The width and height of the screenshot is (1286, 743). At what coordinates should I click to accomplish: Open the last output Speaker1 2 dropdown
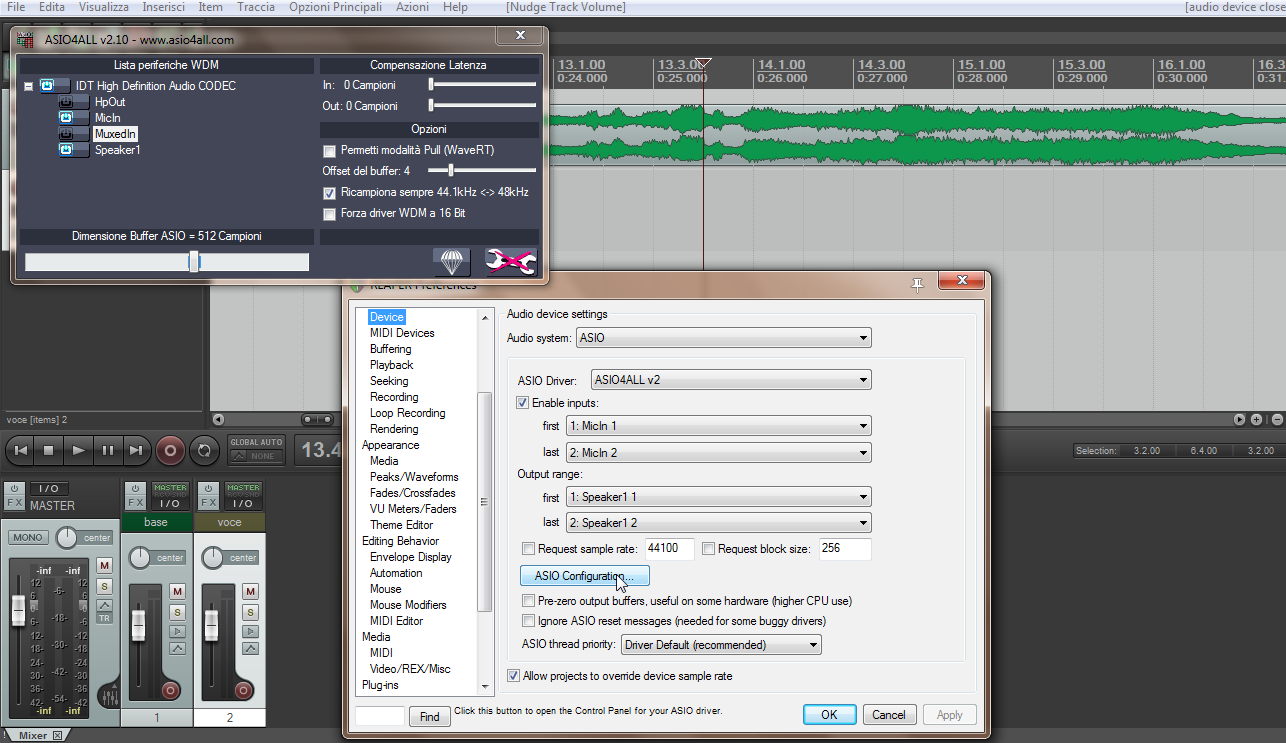point(718,523)
